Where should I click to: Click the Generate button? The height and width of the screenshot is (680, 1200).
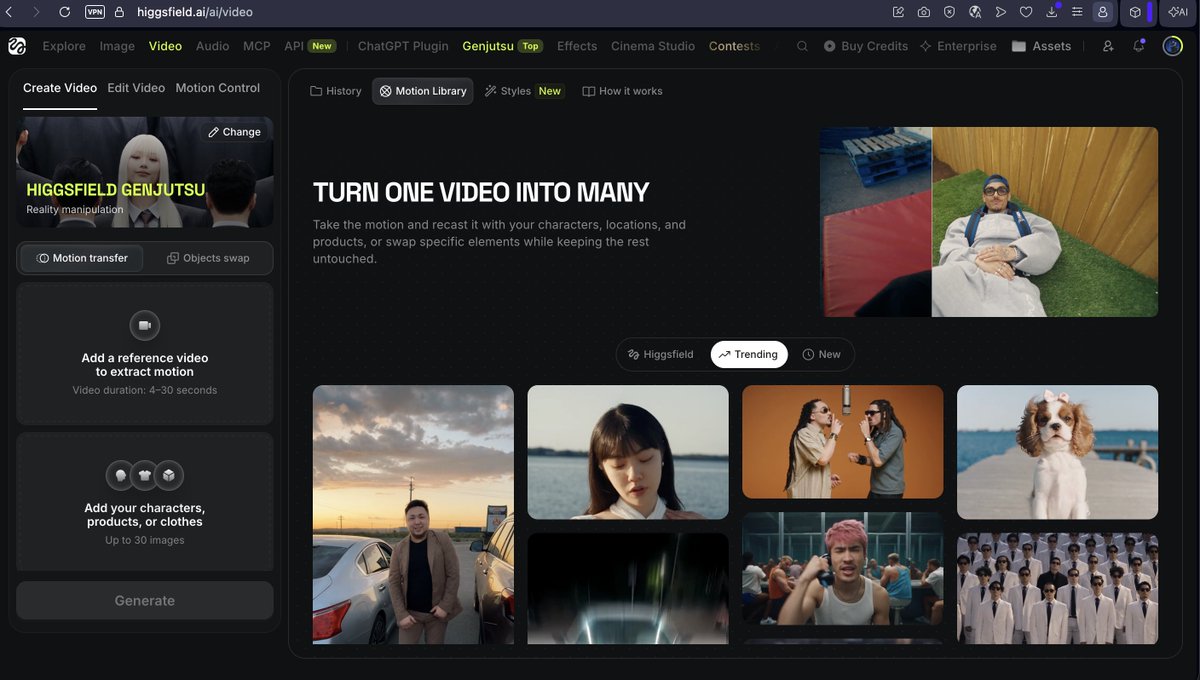tap(145, 601)
